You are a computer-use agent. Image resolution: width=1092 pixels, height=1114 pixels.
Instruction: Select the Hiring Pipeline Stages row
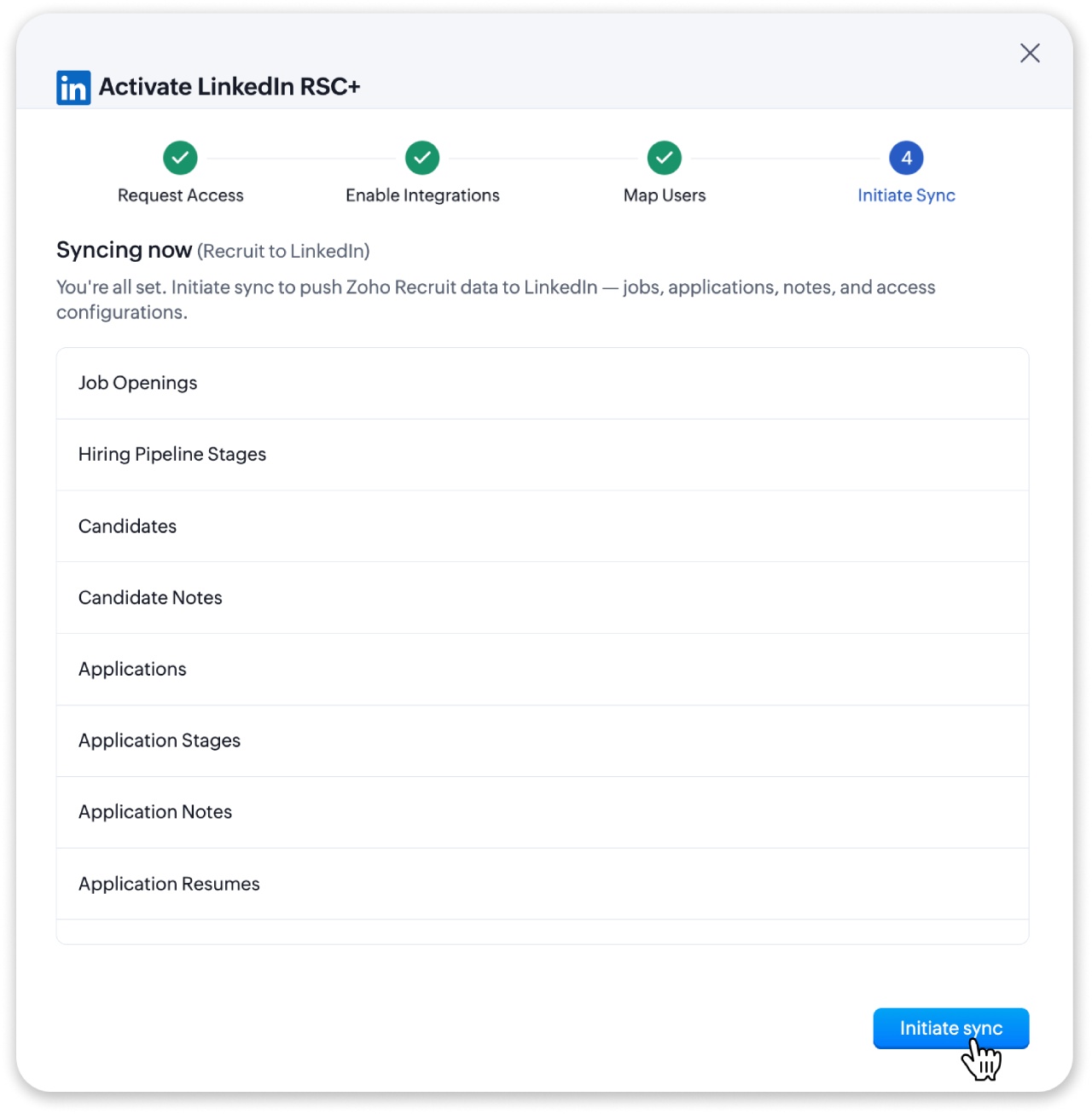pyautogui.click(x=543, y=455)
